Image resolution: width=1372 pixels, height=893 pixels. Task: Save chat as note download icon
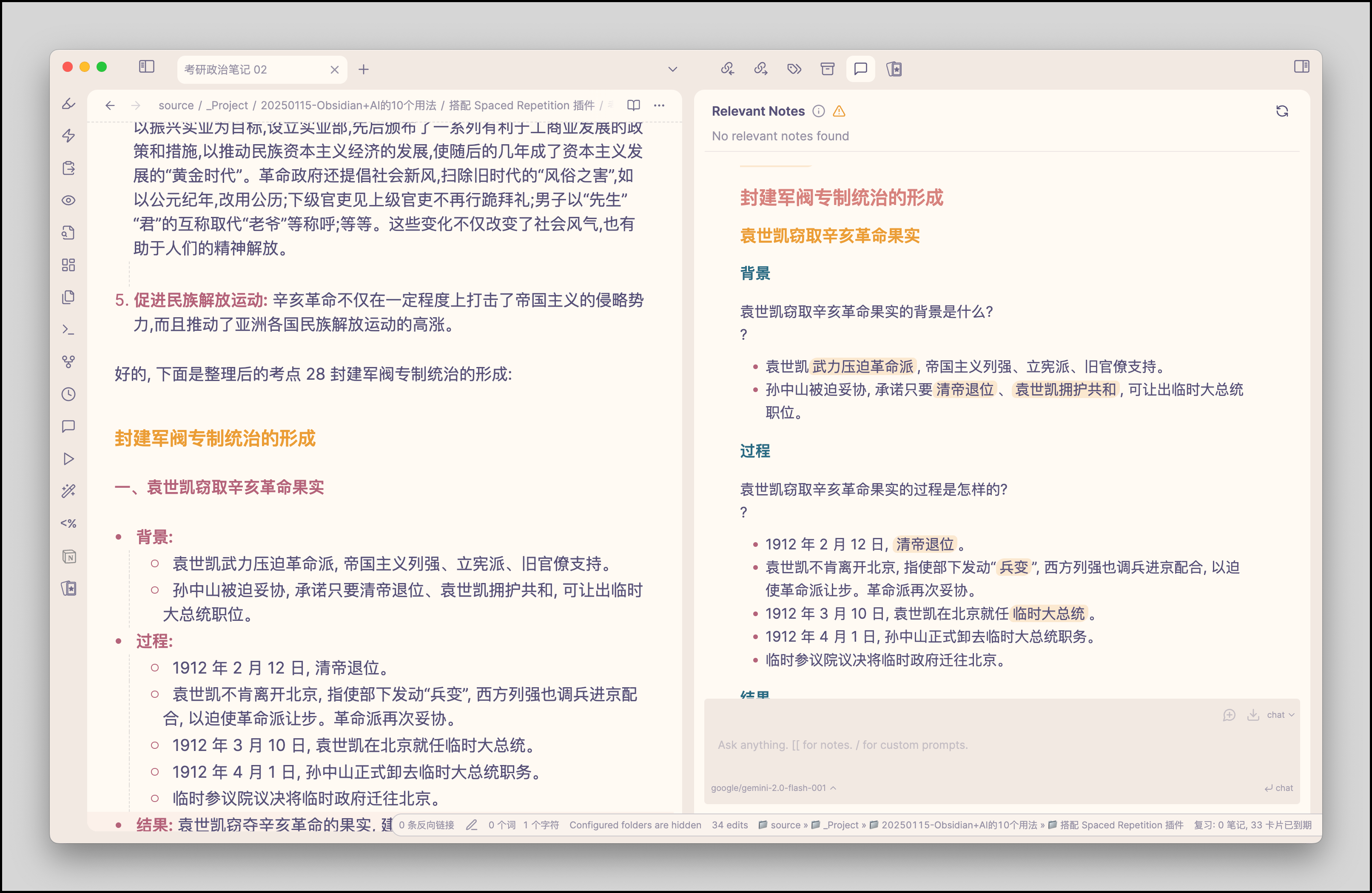(x=1253, y=715)
